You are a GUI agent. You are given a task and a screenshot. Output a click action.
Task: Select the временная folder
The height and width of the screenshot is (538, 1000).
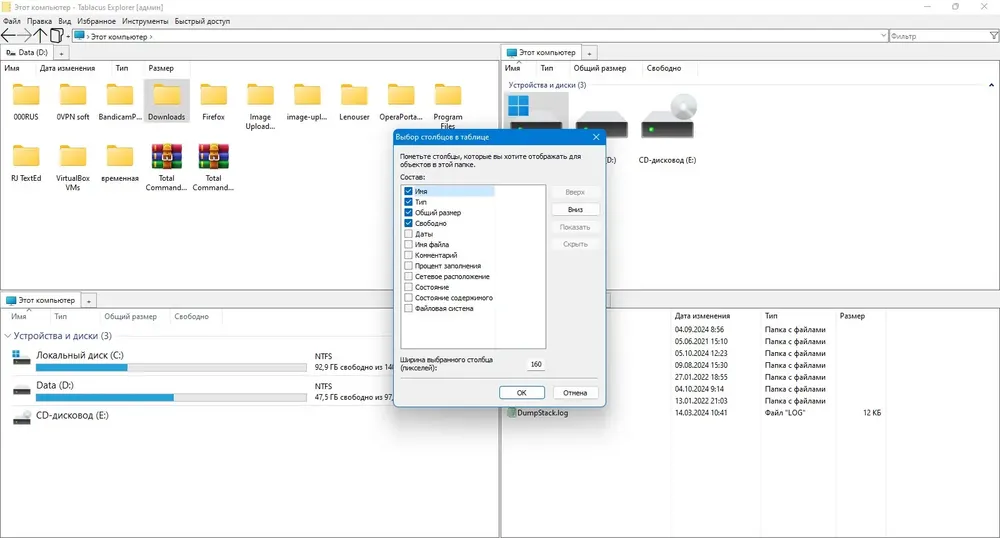pyautogui.click(x=120, y=163)
